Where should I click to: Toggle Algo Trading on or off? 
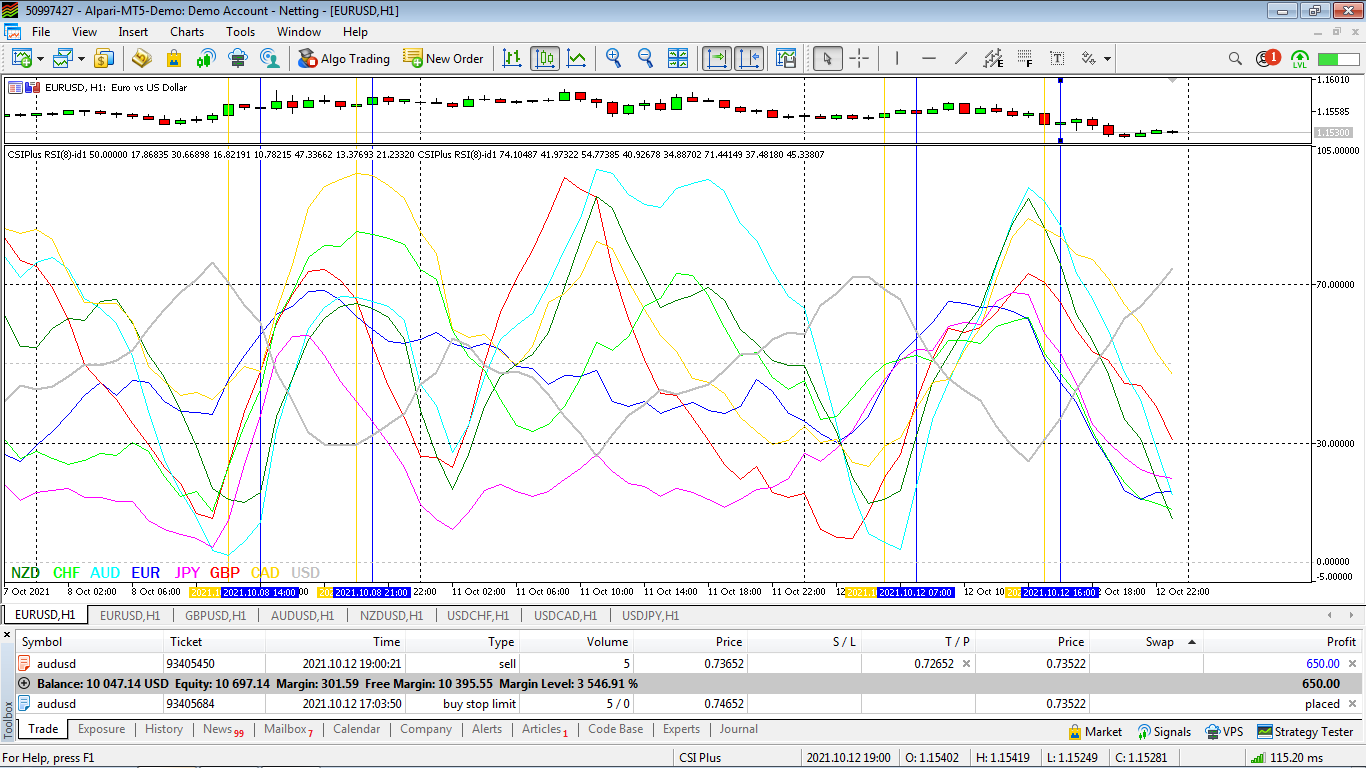click(344, 58)
